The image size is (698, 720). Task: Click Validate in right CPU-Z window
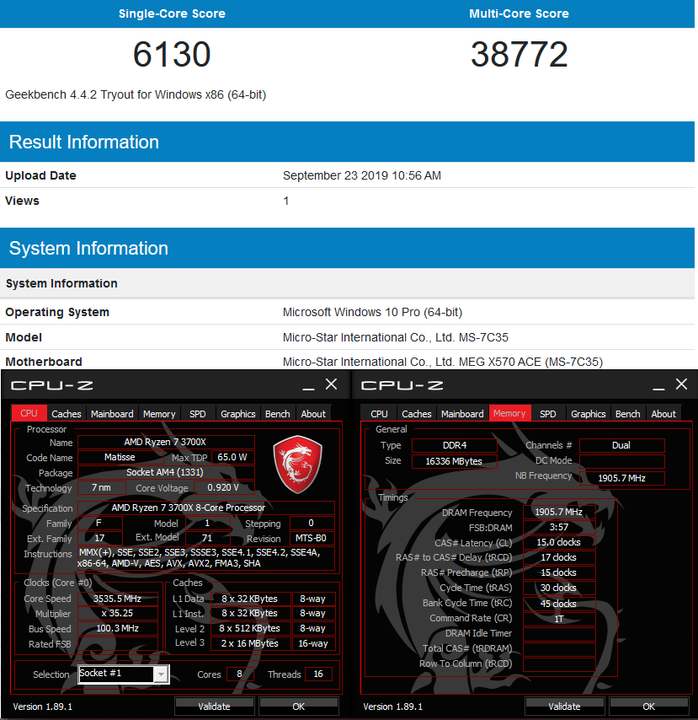click(x=564, y=706)
